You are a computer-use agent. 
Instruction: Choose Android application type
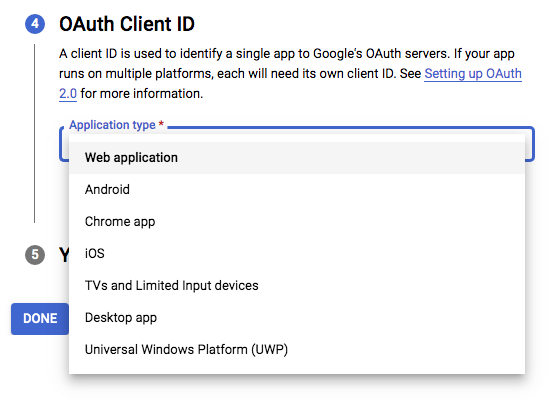(297, 190)
